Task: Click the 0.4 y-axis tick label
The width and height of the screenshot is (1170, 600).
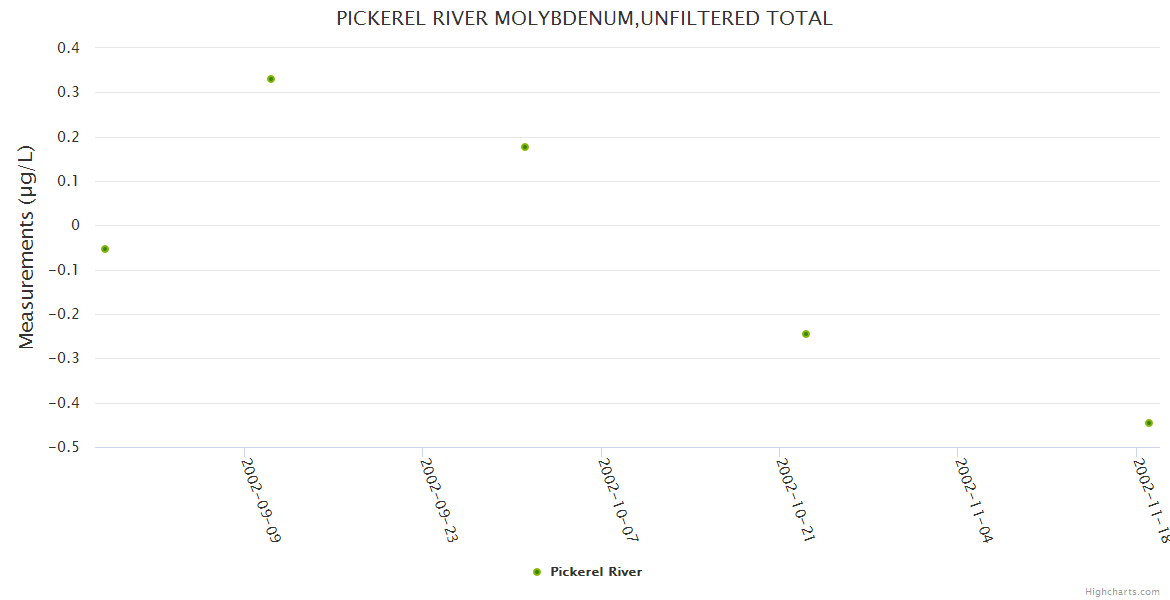Action: [70, 48]
